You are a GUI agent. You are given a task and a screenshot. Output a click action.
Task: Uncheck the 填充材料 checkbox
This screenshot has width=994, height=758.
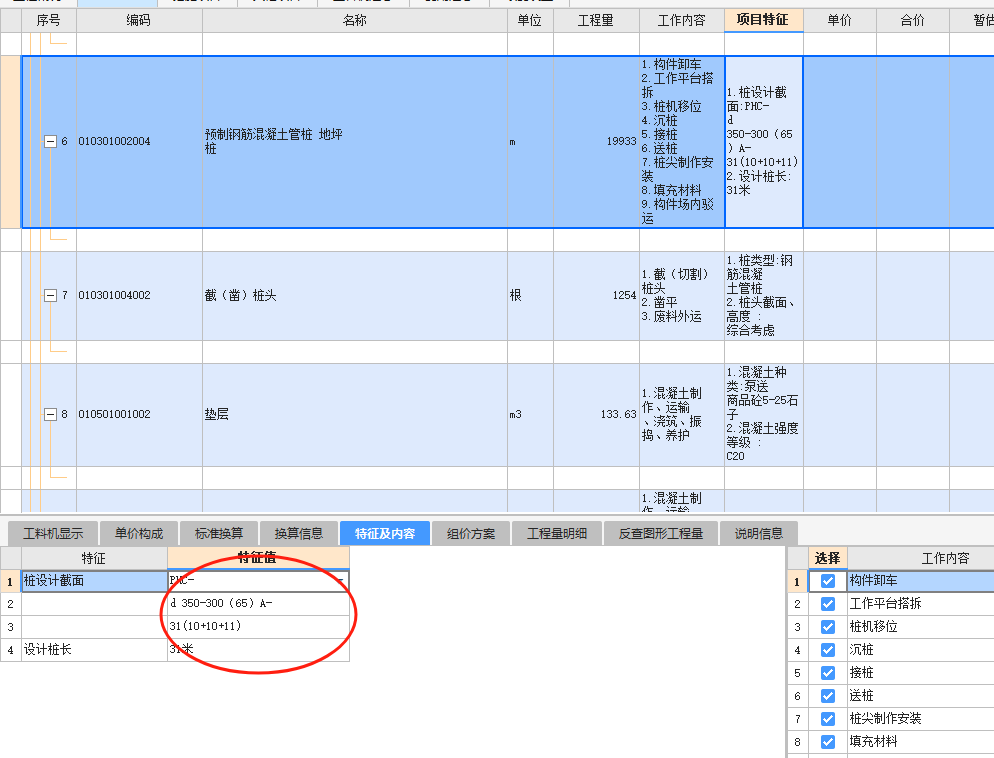[x=827, y=742]
